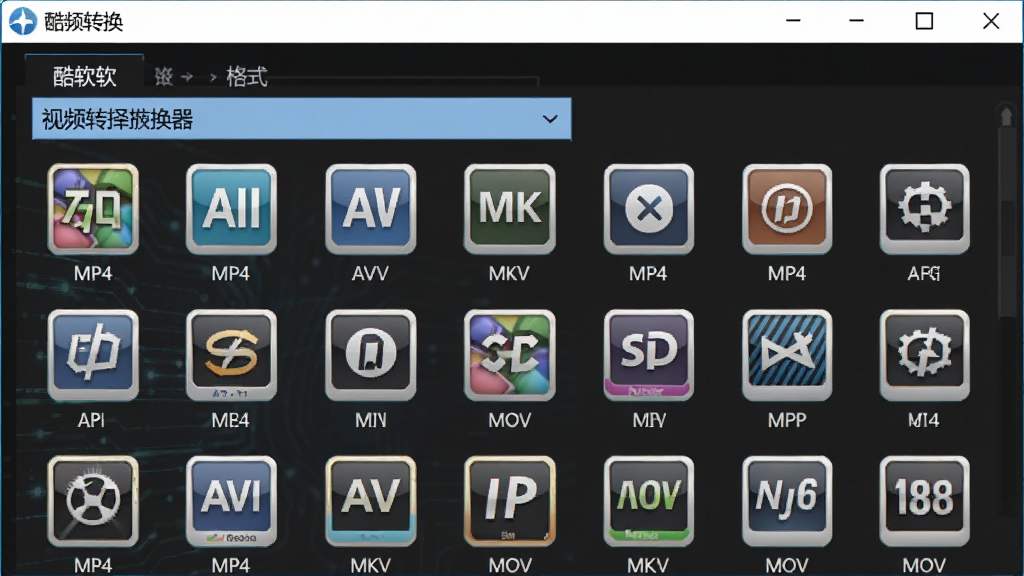Select the blue AV icon labeled AVV
Image resolution: width=1024 pixels, height=576 pixels.
tap(370, 209)
